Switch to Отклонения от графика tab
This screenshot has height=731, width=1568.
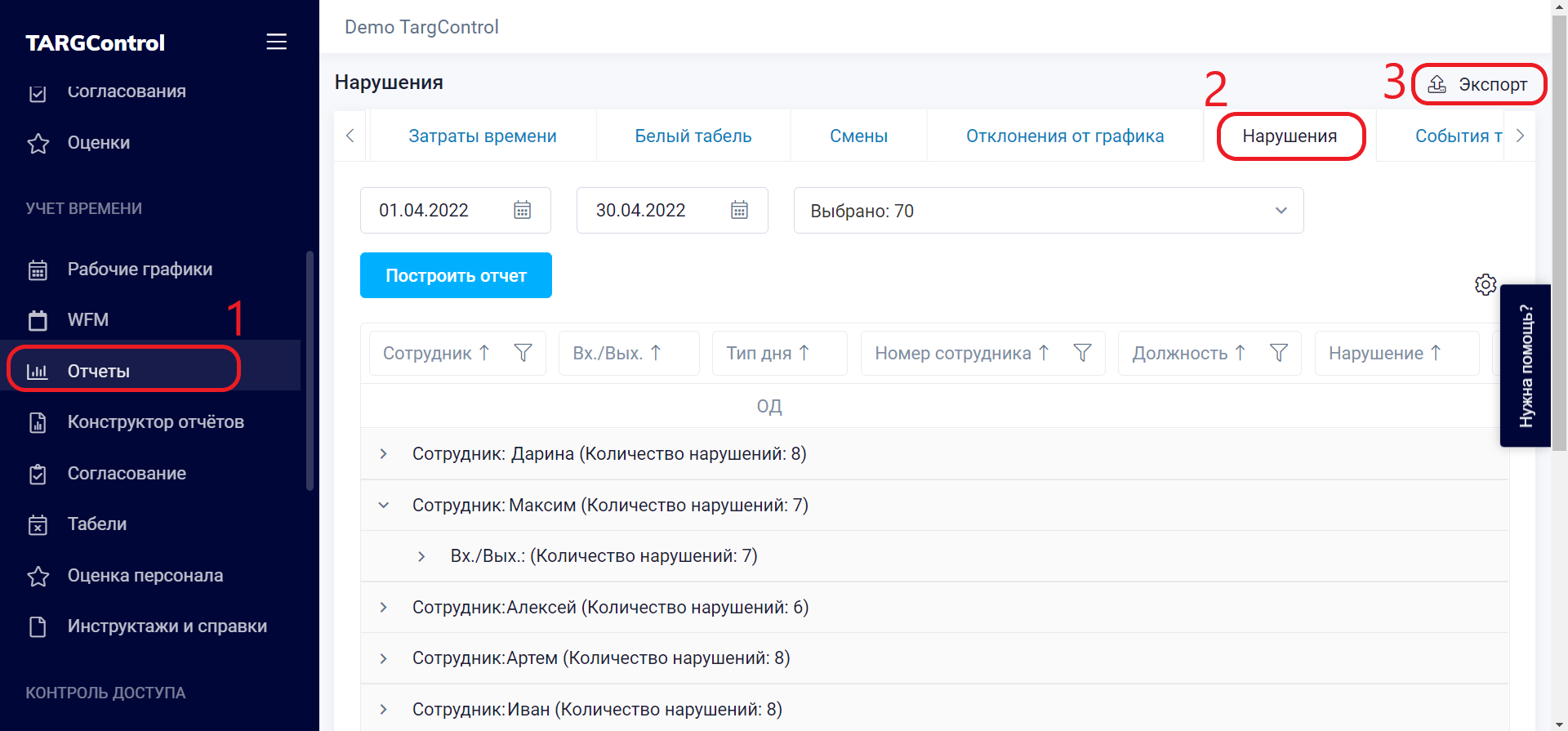(1065, 136)
